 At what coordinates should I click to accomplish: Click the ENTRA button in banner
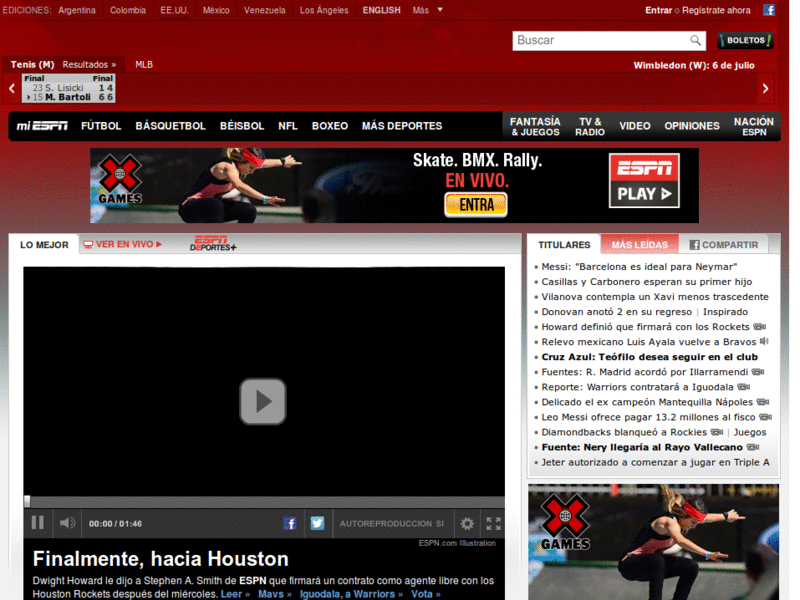pyautogui.click(x=476, y=205)
